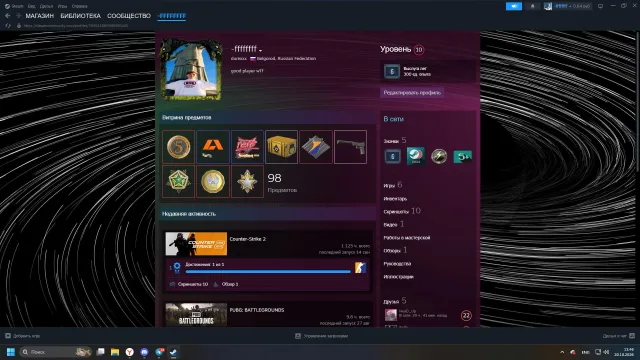Expand the name history arrow beside -ffffffff
Image resolution: width=640 pixels, height=360 pixels.
pos(260,51)
